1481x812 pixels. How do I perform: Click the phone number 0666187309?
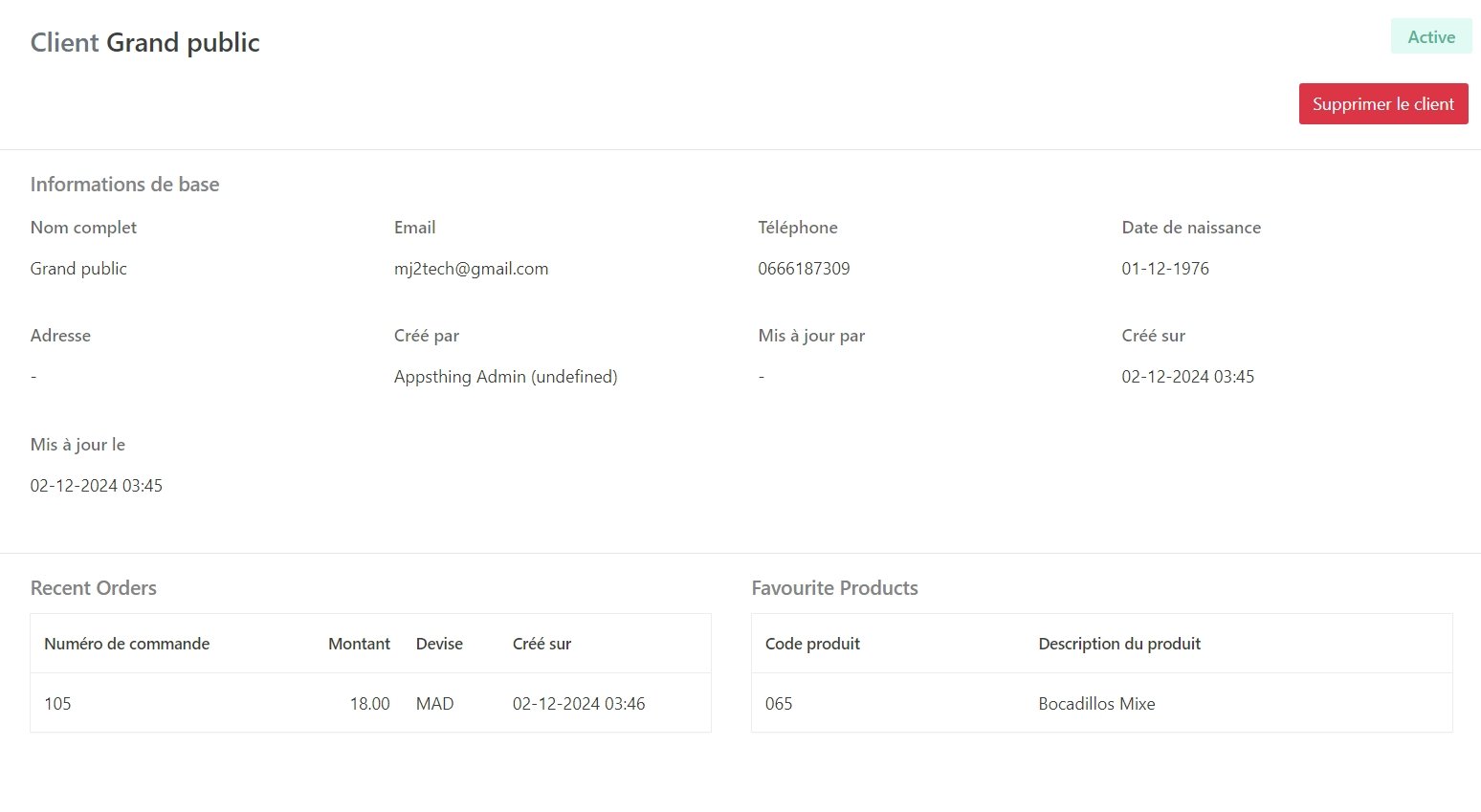pyautogui.click(x=804, y=269)
